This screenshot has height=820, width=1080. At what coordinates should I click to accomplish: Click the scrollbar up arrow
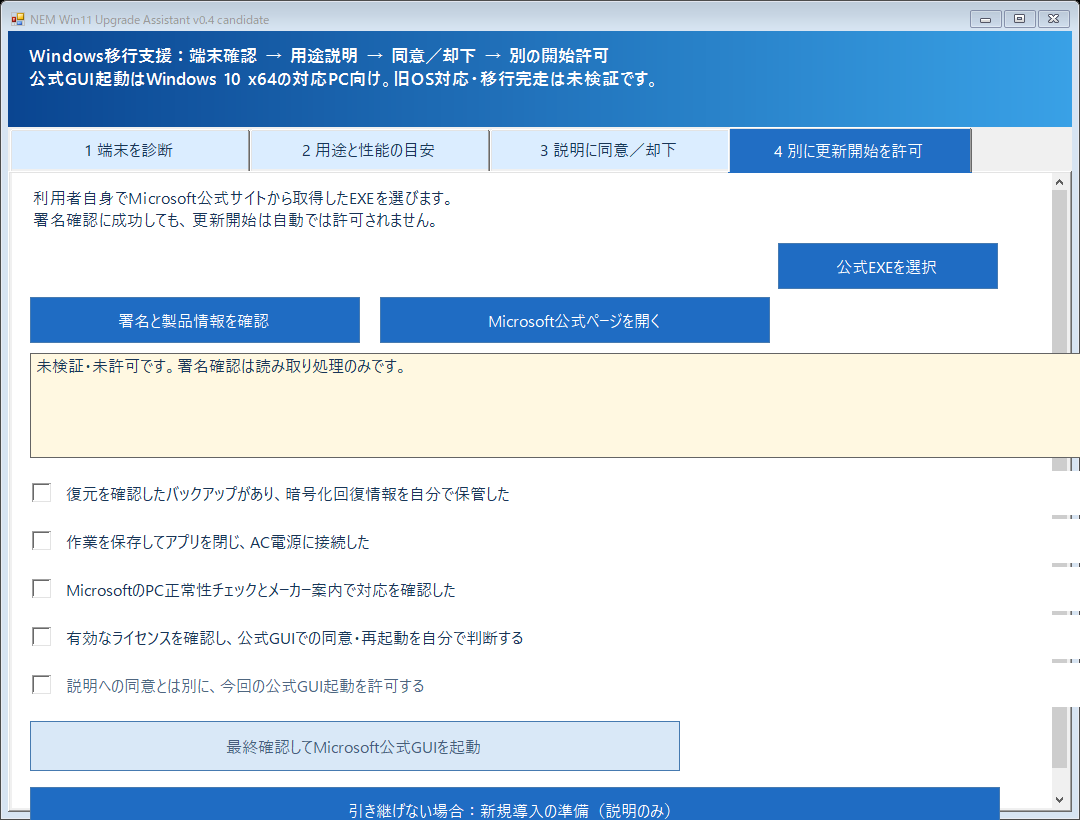tap(1059, 182)
